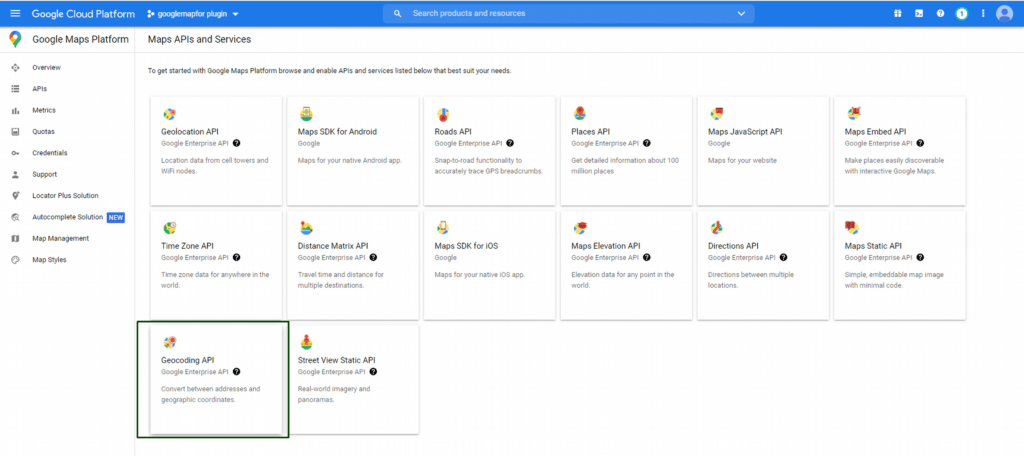Open APIs in the left sidebar
Image resolution: width=1024 pixels, height=456 pixels.
[x=40, y=89]
